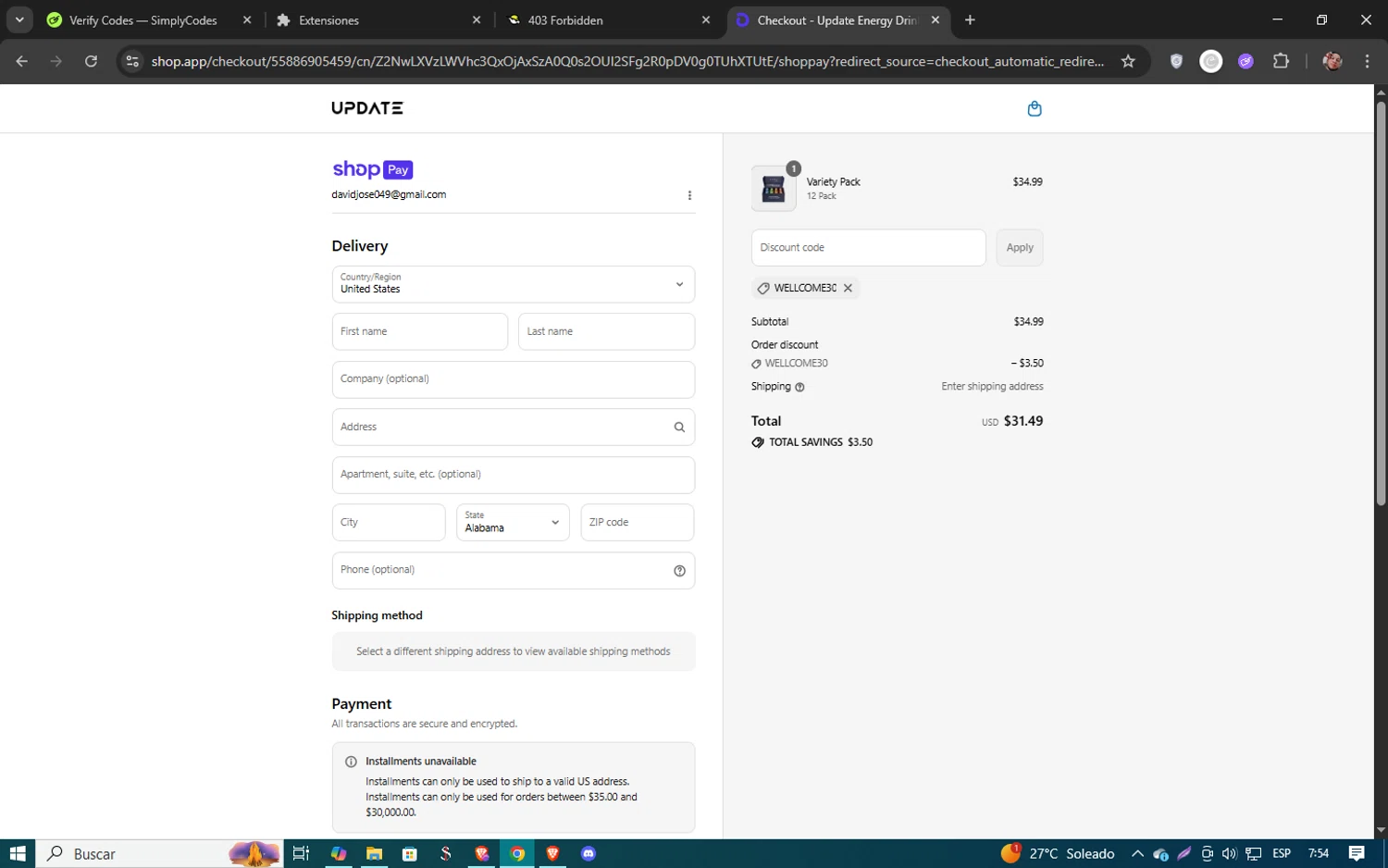Image resolution: width=1388 pixels, height=868 pixels.
Task: Open File Explorer from the taskbar
Action: [374, 853]
